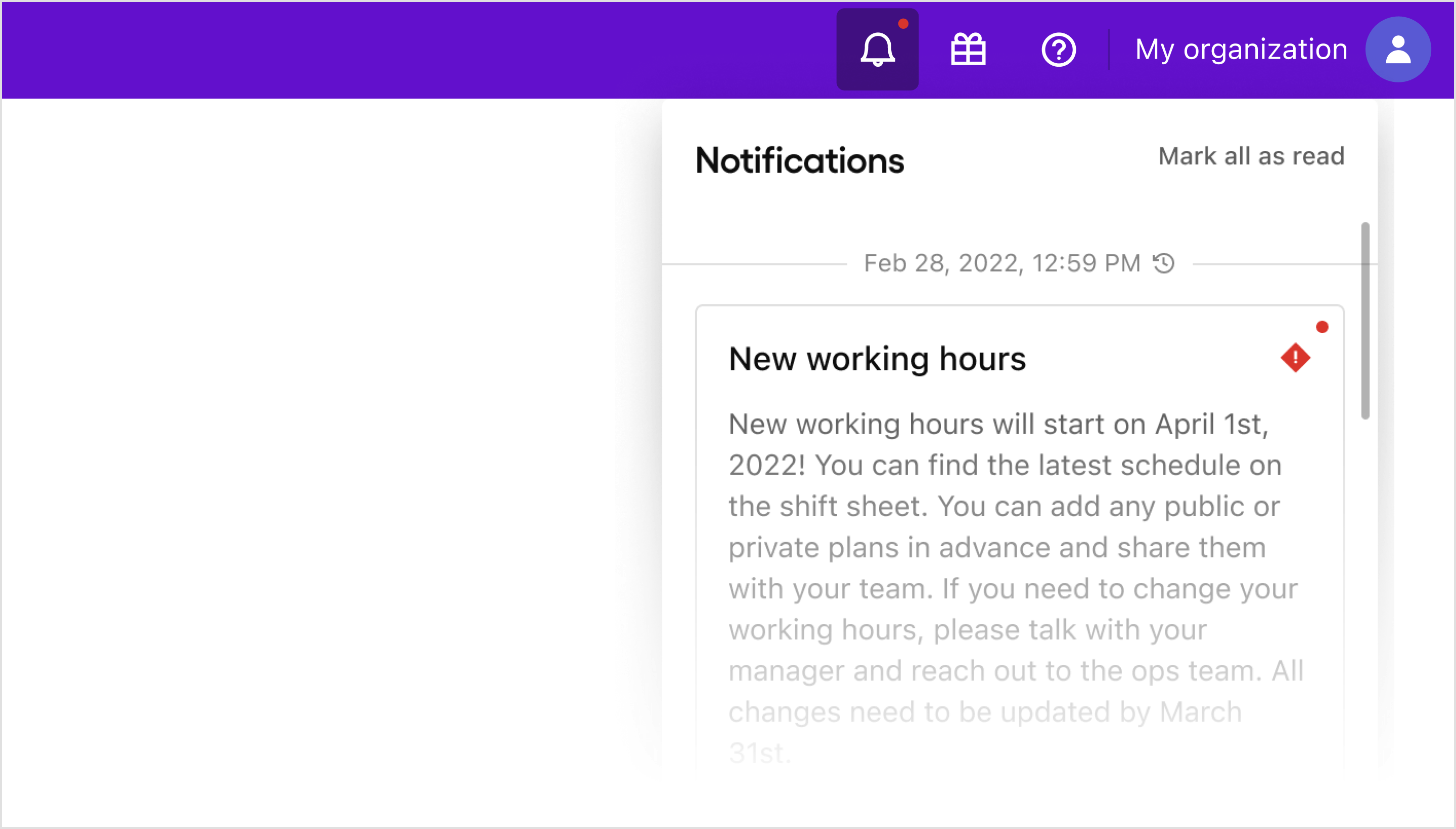Click the red dot badge on the bell
The width and height of the screenshot is (1456, 829).
coord(903,23)
